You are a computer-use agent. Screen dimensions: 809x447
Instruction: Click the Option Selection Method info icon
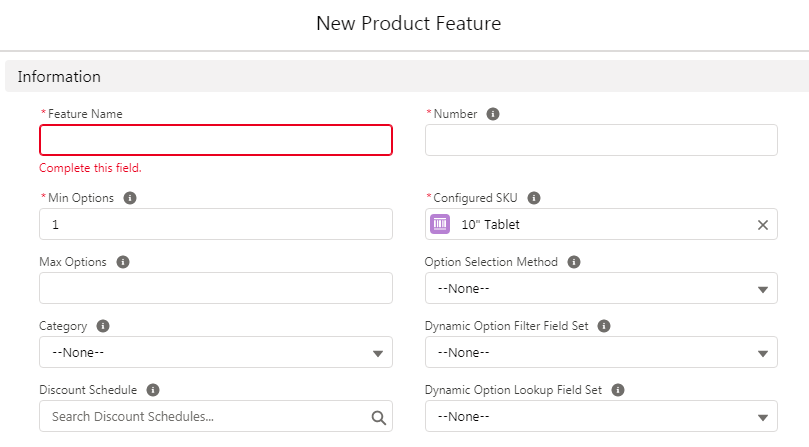coord(574,262)
